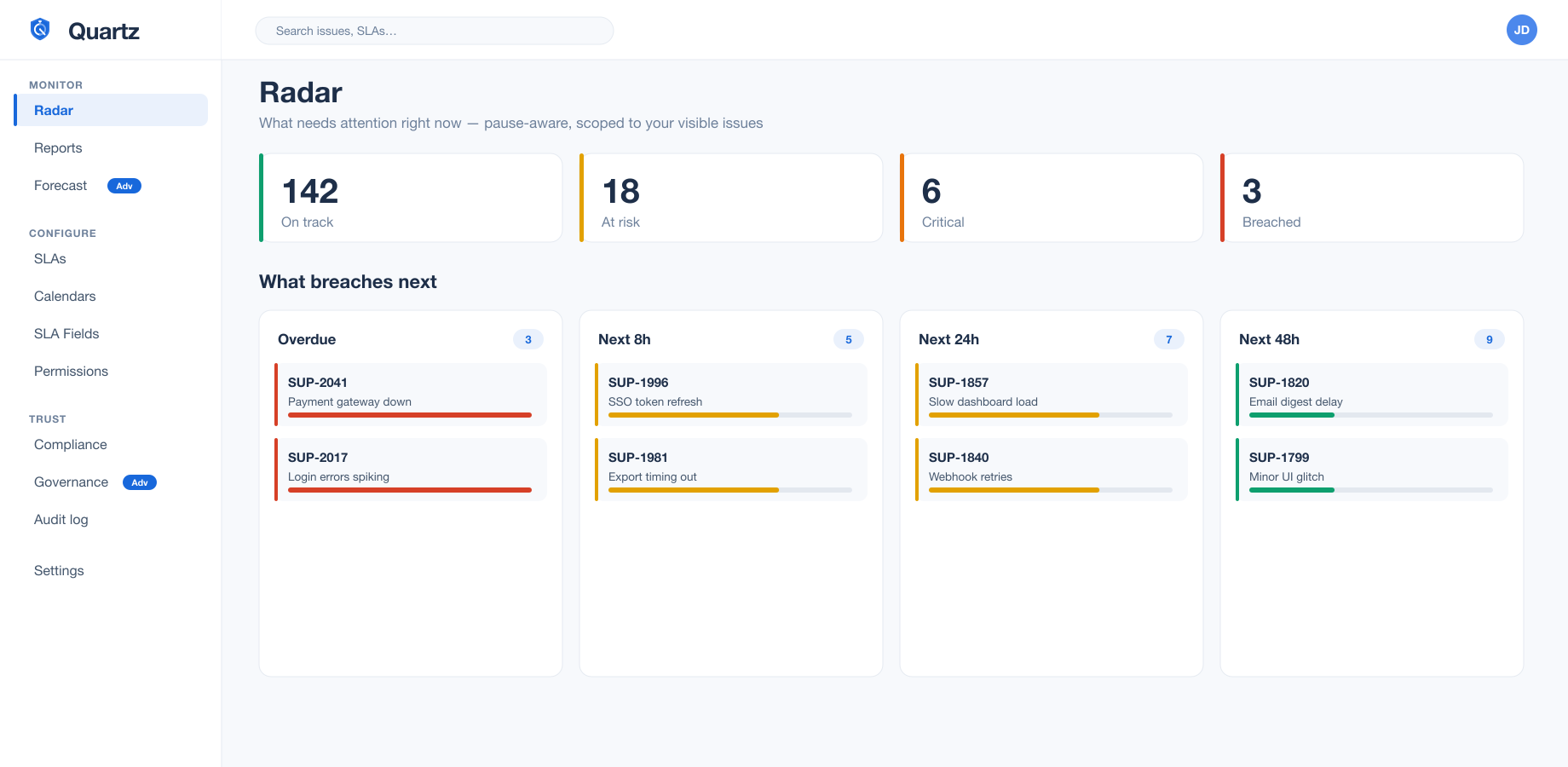Click the Adv badge beside Governance
Screen dimensions: 1568x767
pyautogui.click(x=140, y=482)
